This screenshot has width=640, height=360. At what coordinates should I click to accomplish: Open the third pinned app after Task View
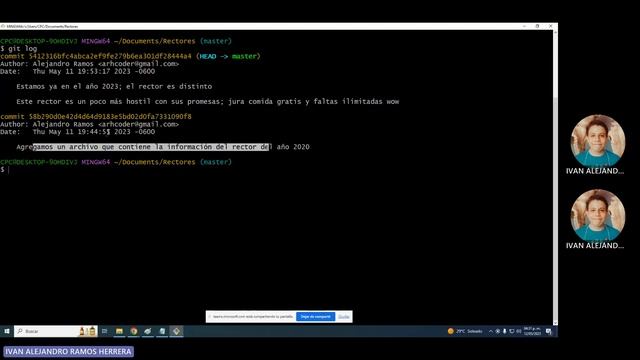(148, 331)
